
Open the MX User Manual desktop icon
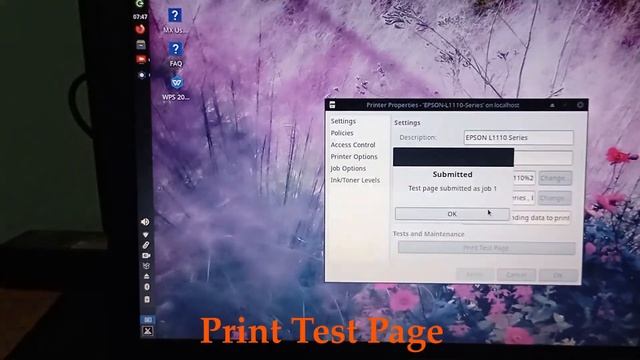[x=175, y=21]
